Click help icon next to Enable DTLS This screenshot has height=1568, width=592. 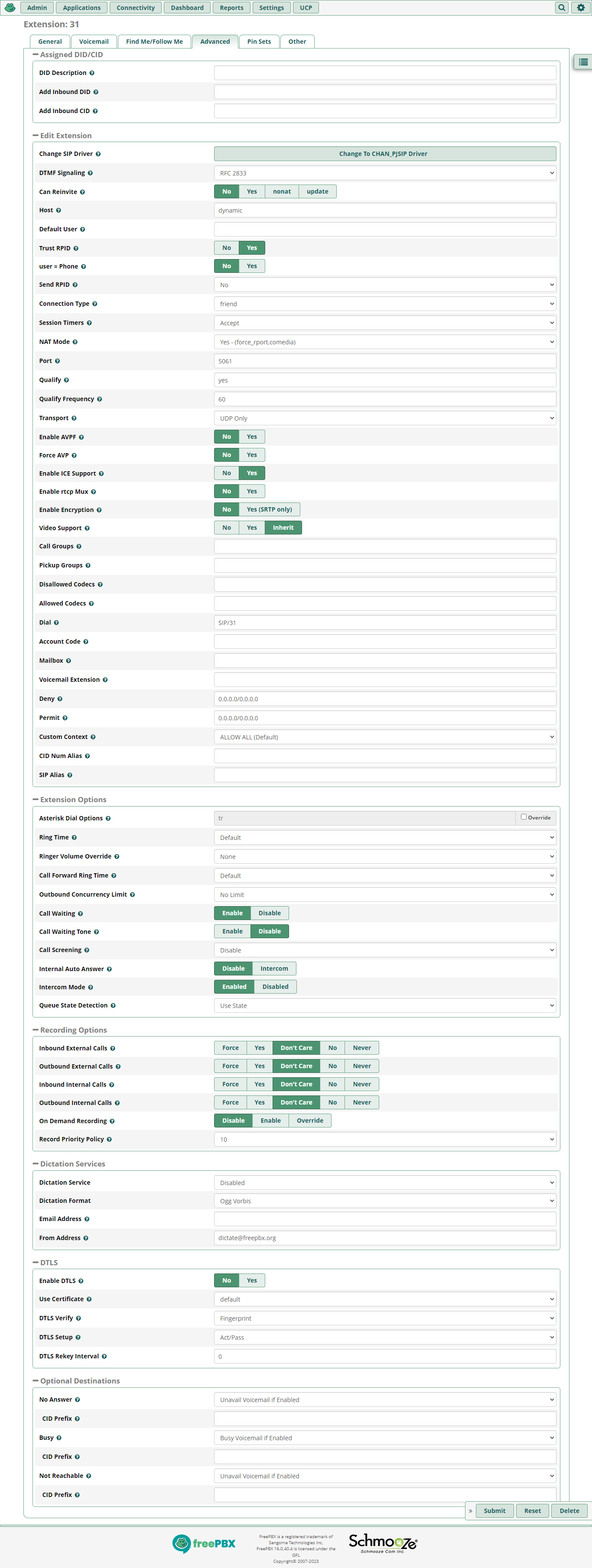tap(81, 1281)
